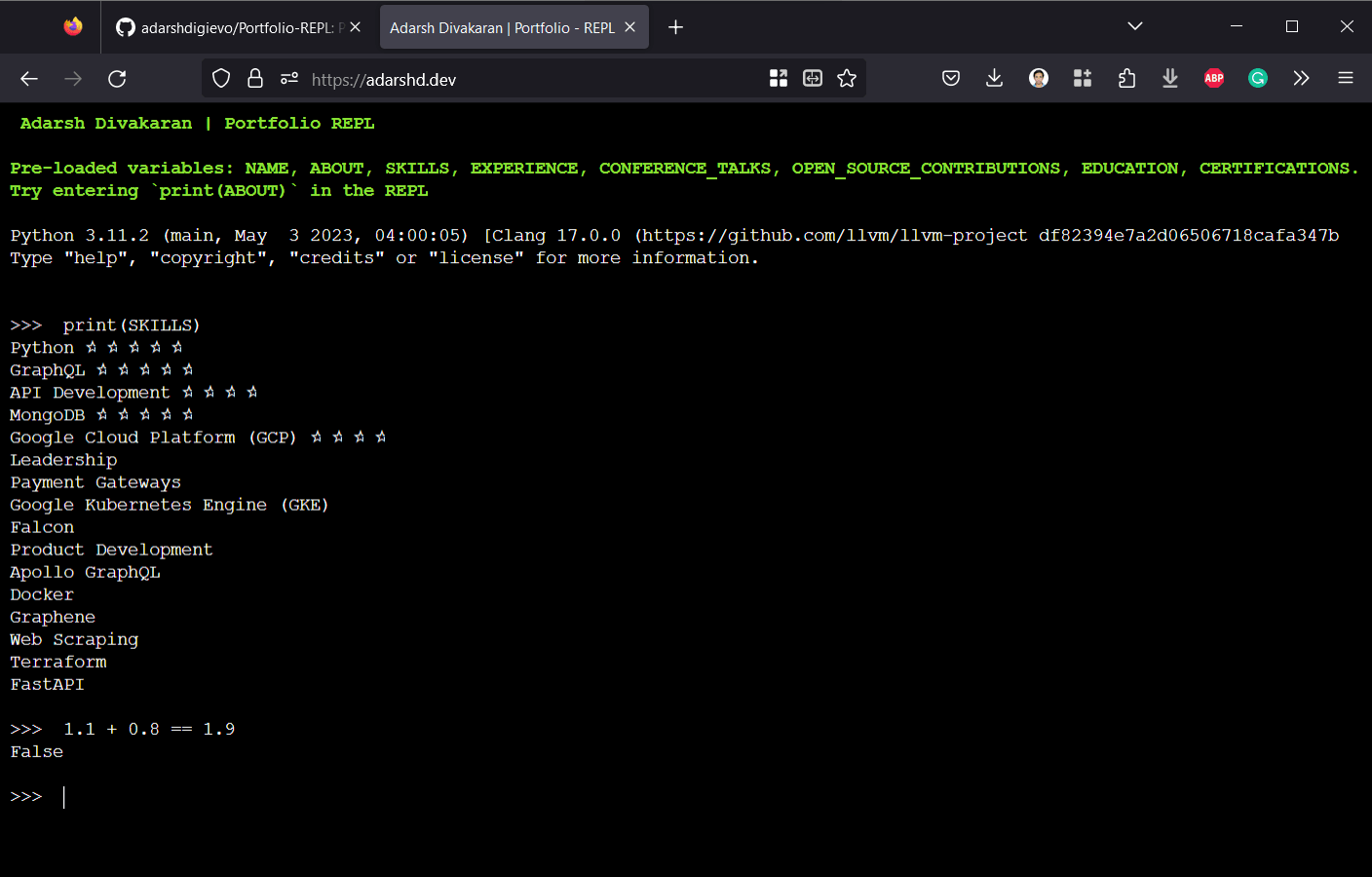Open the Downloads panel

994,79
